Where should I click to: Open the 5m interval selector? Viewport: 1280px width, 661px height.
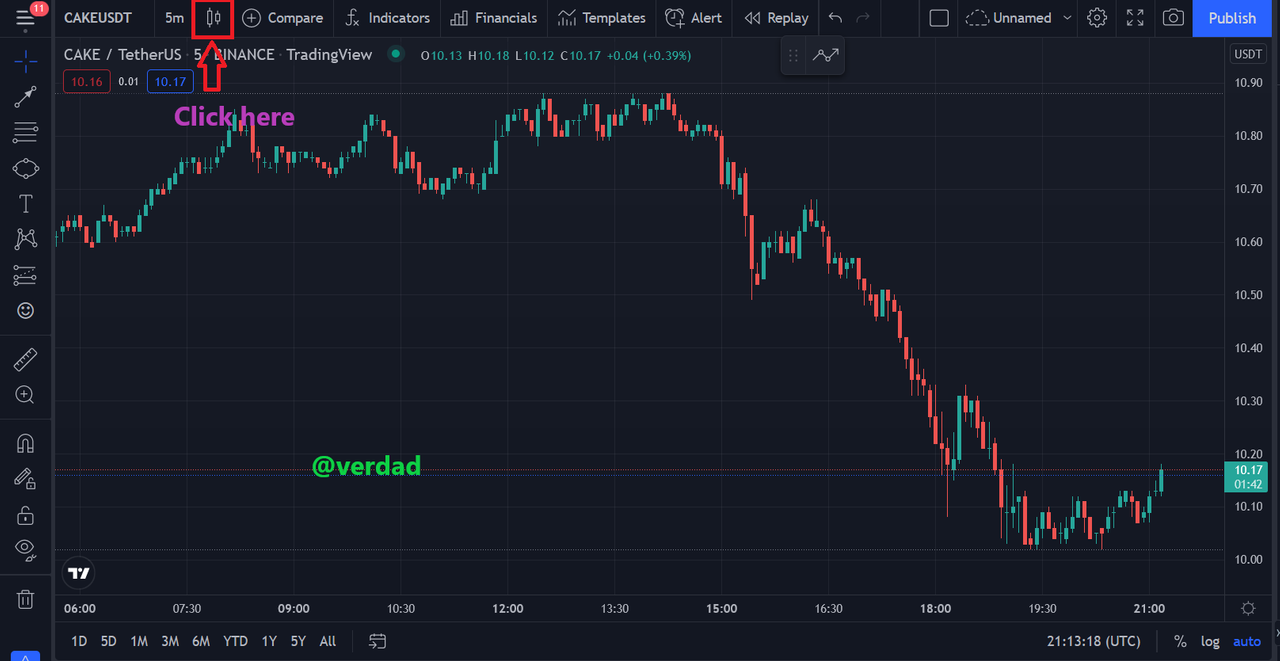(175, 18)
